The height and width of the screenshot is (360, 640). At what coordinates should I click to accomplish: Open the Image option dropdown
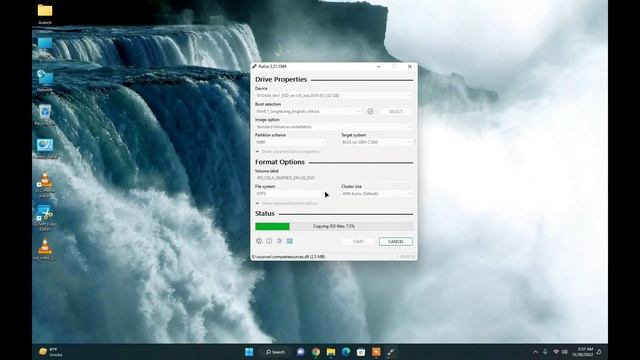(x=334, y=127)
